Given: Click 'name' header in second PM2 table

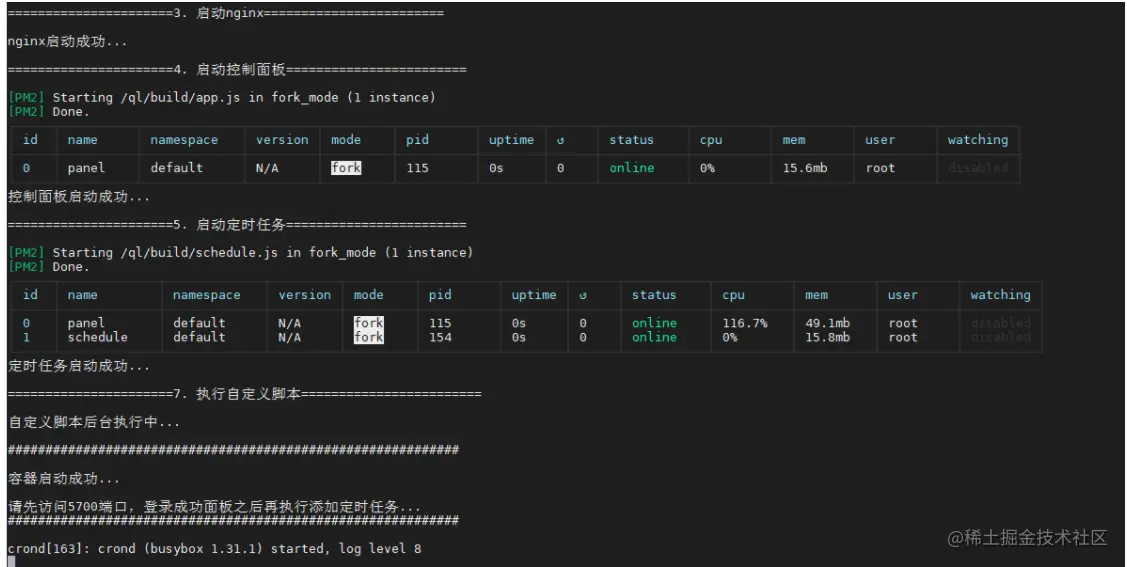Looking at the screenshot, I should click(83, 295).
